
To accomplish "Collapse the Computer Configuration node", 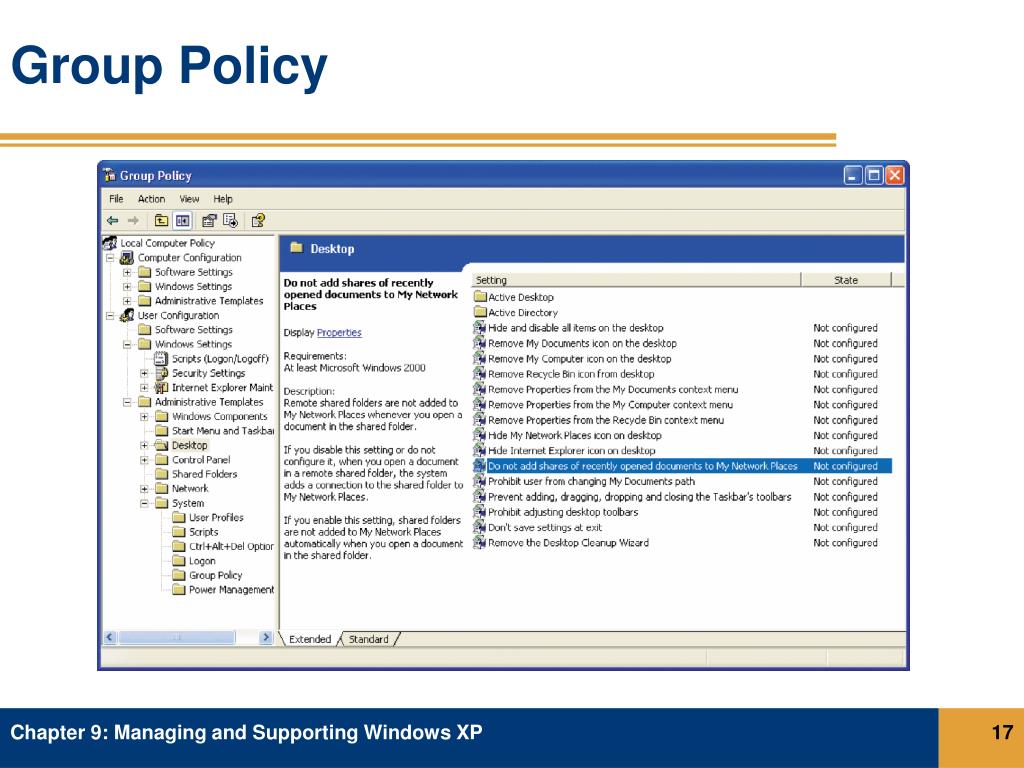I will point(110,258).
